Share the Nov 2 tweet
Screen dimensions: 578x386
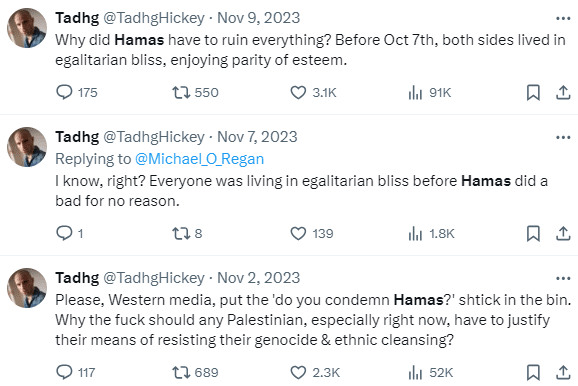click(x=563, y=372)
